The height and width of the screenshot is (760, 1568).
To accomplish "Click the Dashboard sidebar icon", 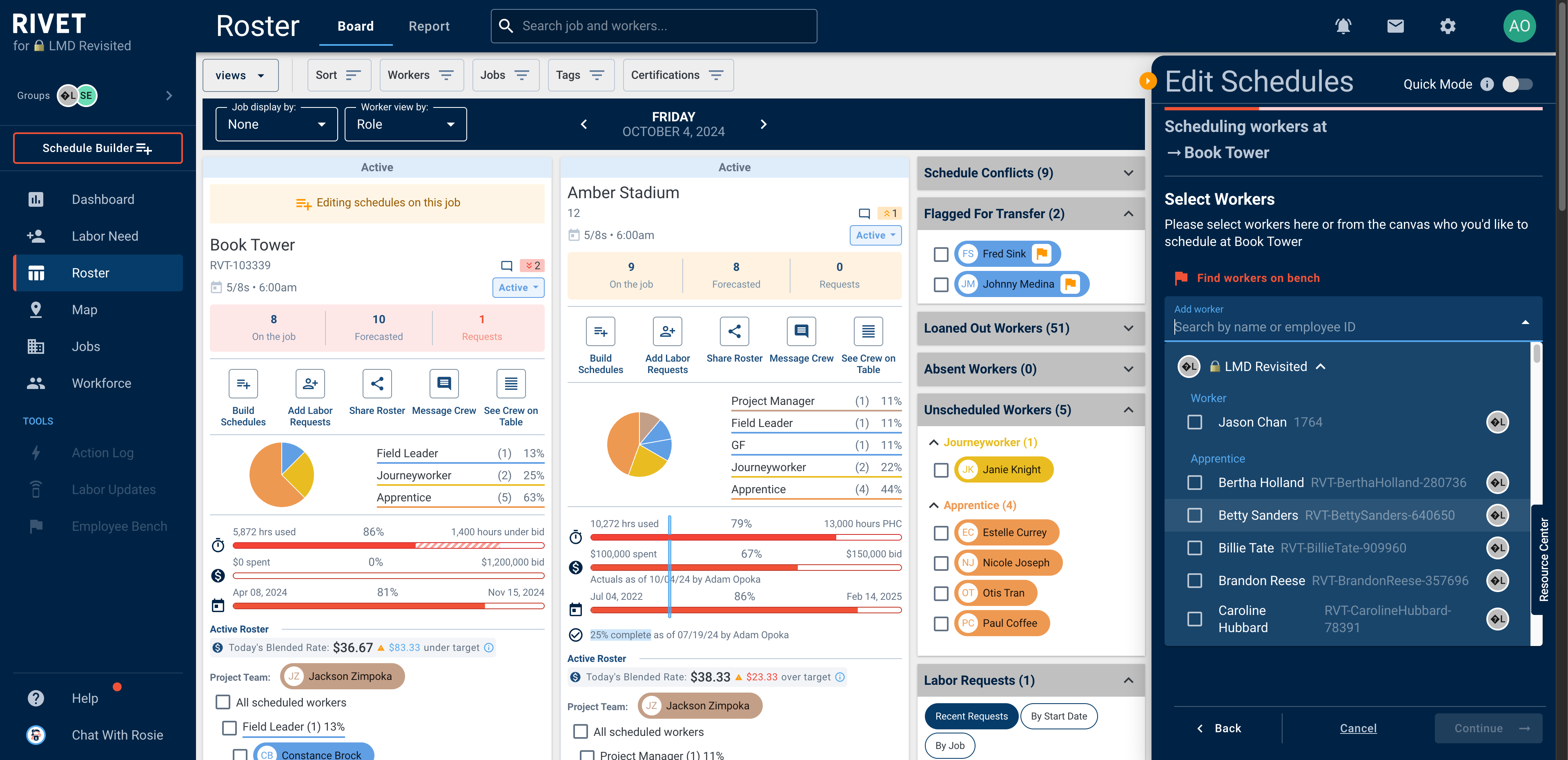I will [36, 199].
